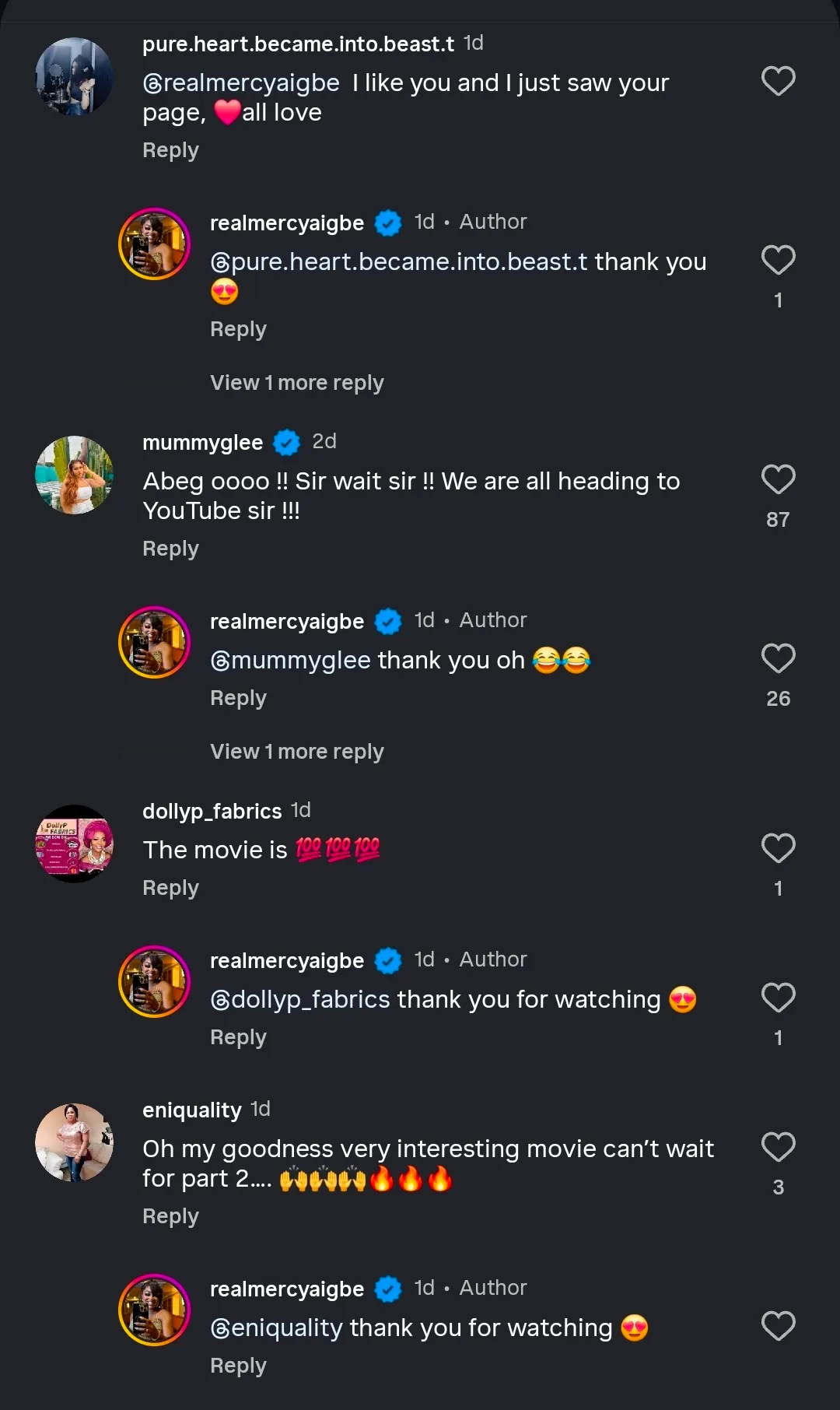Heart realmercyaigbe's reply to mummyglee
This screenshot has width=840, height=1410.
pos(778,658)
